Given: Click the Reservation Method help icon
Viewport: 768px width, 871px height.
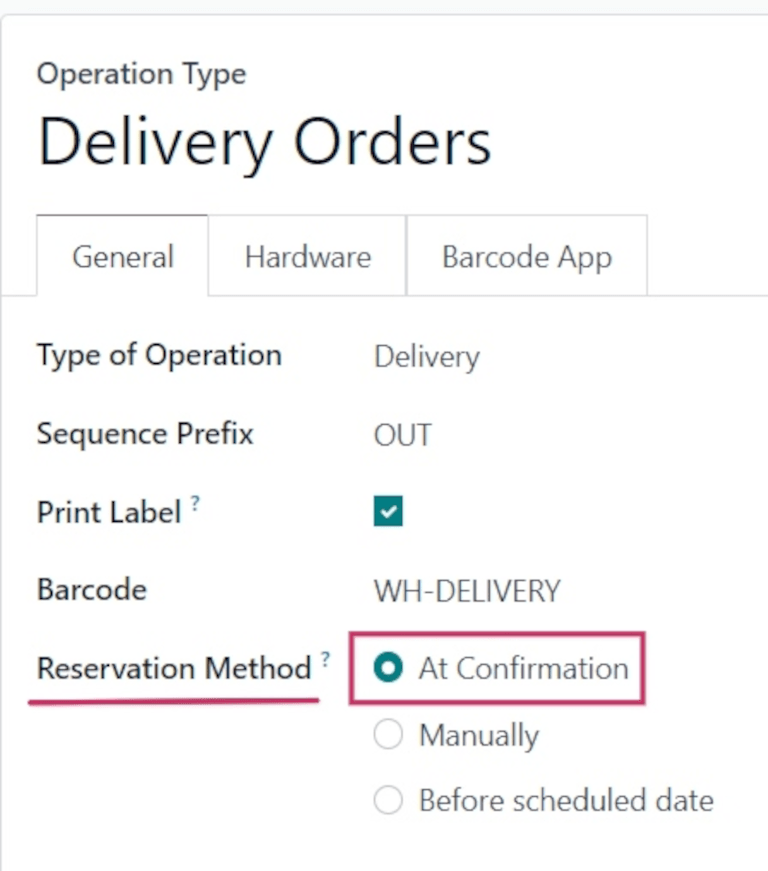Looking at the screenshot, I should [x=325, y=659].
